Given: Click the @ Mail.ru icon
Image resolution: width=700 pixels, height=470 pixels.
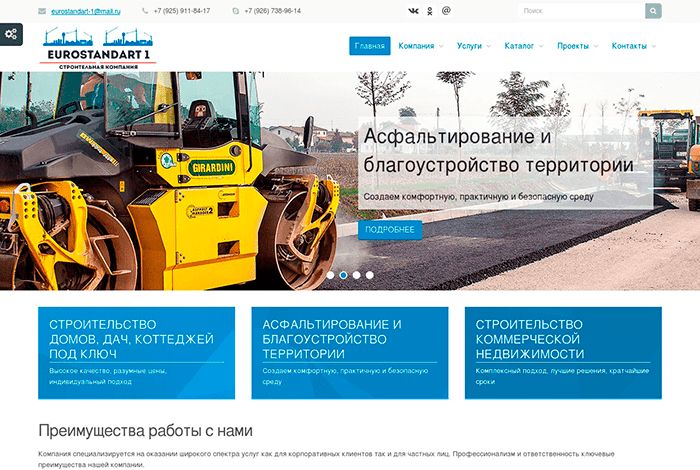Looking at the screenshot, I should (446, 11).
